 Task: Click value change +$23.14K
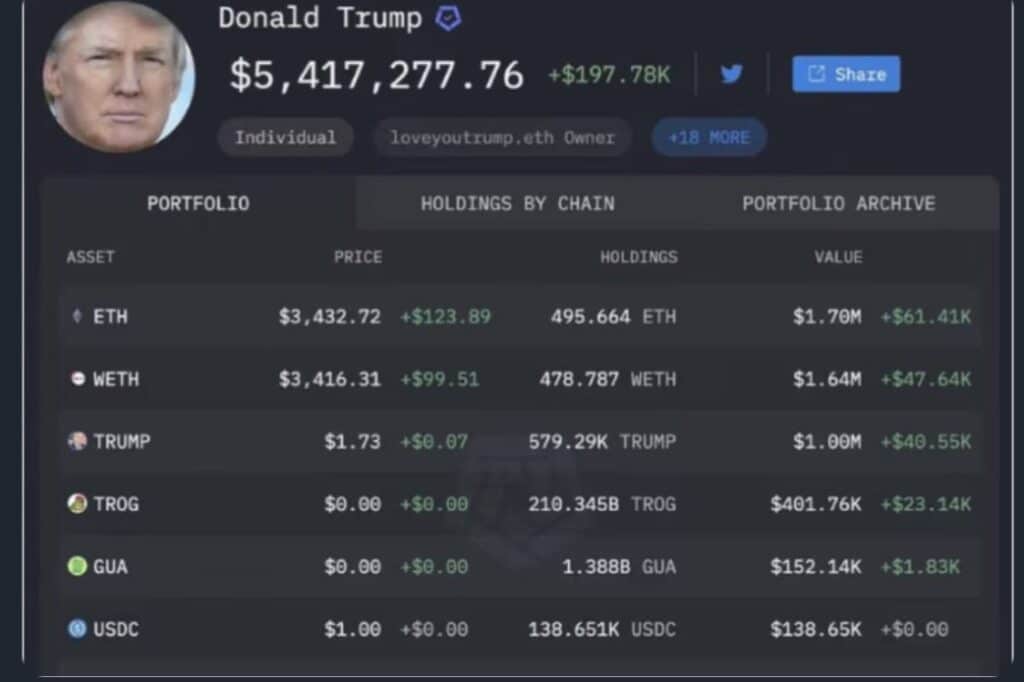(x=925, y=504)
